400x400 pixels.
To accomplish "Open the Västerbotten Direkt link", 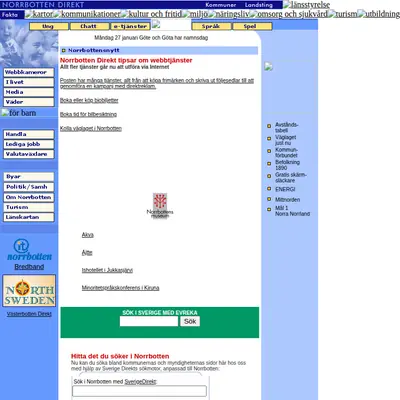I will click(29, 314).
